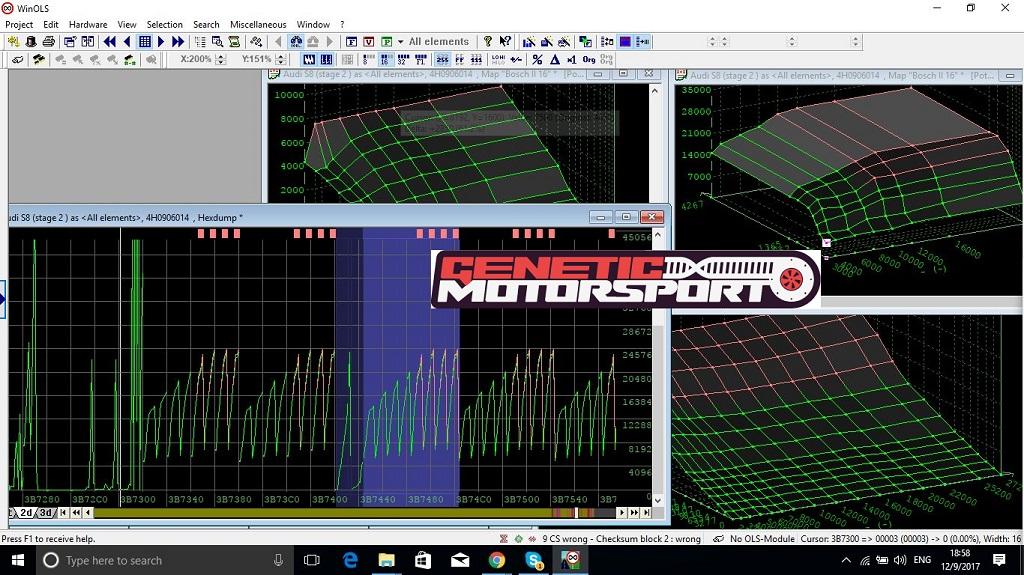Screen dimensions: 1024x575
Task: Toggle the 255 decimal number format
Action: point(443,59)
